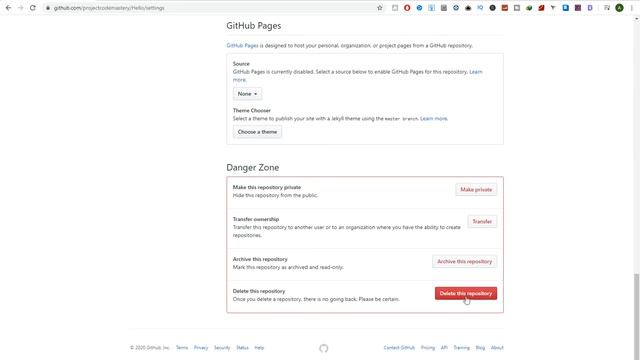The height and width of the screenshot is (360, 640).
Task: Open the Privacy footer link
Action: pos(201,348)
